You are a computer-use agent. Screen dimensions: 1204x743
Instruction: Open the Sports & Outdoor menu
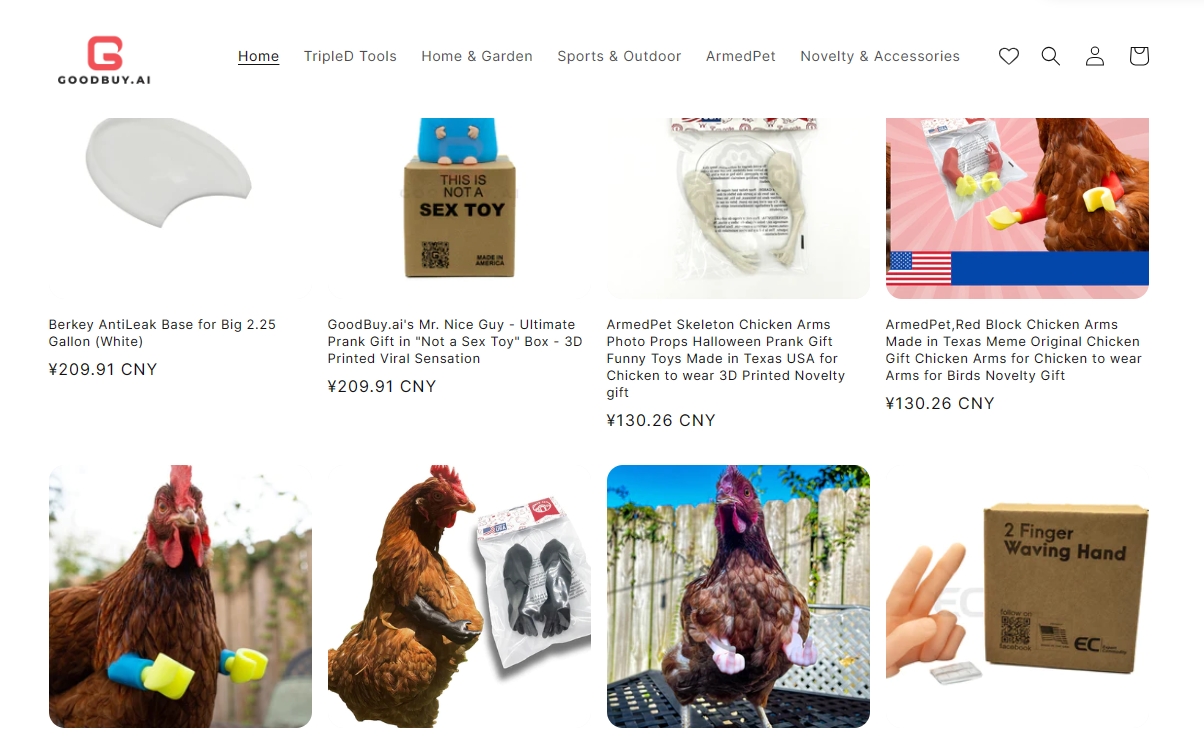[619, 56]
